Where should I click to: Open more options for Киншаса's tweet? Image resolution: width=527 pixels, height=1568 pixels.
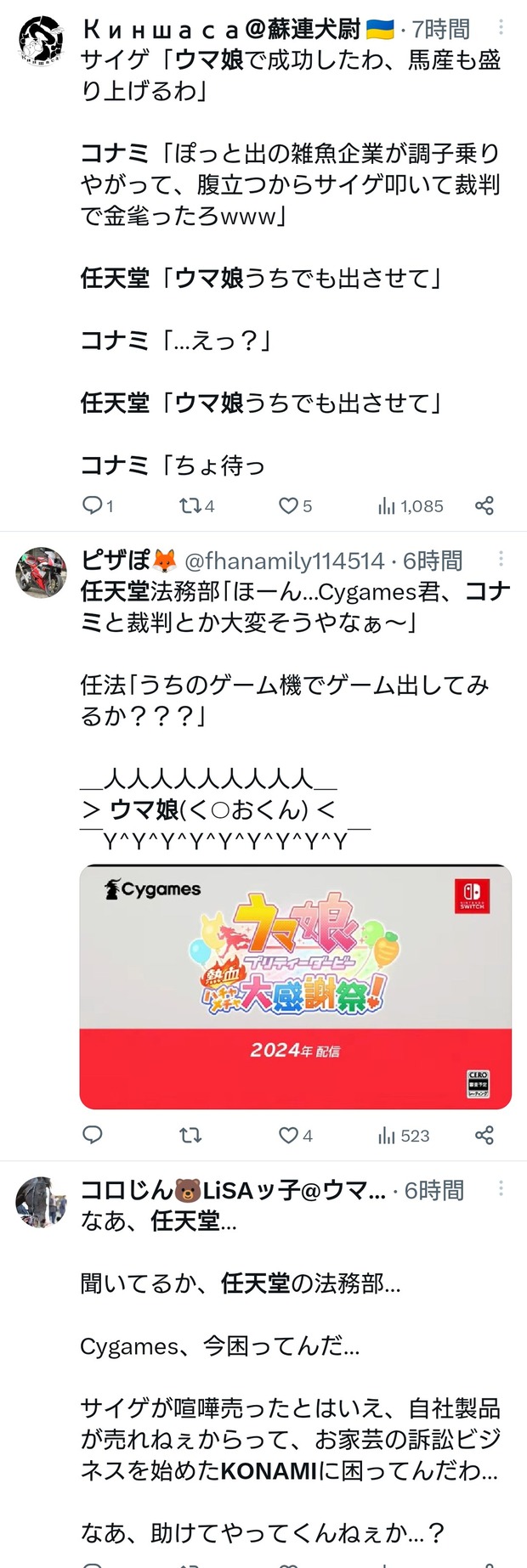click(x=501, y=27)
